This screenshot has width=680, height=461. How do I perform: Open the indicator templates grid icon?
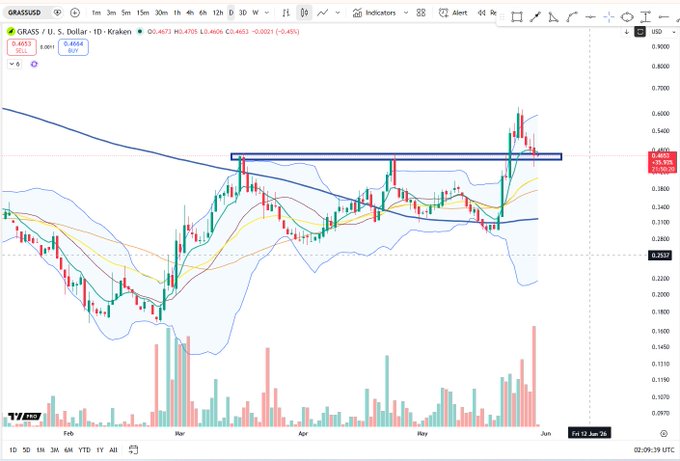pyautogui.click(x=421, y=13)
